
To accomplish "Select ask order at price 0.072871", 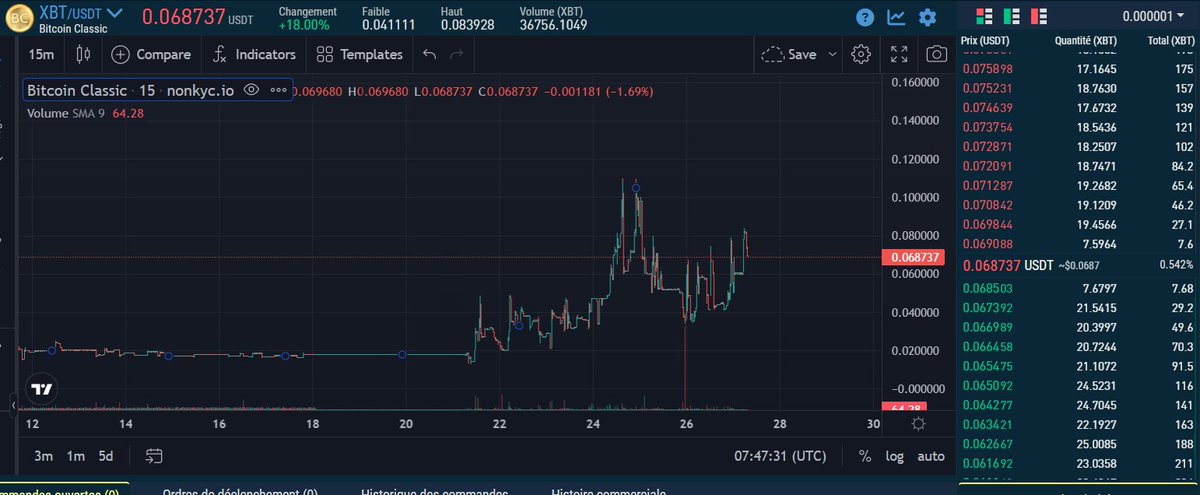I will click(1078, 146).
